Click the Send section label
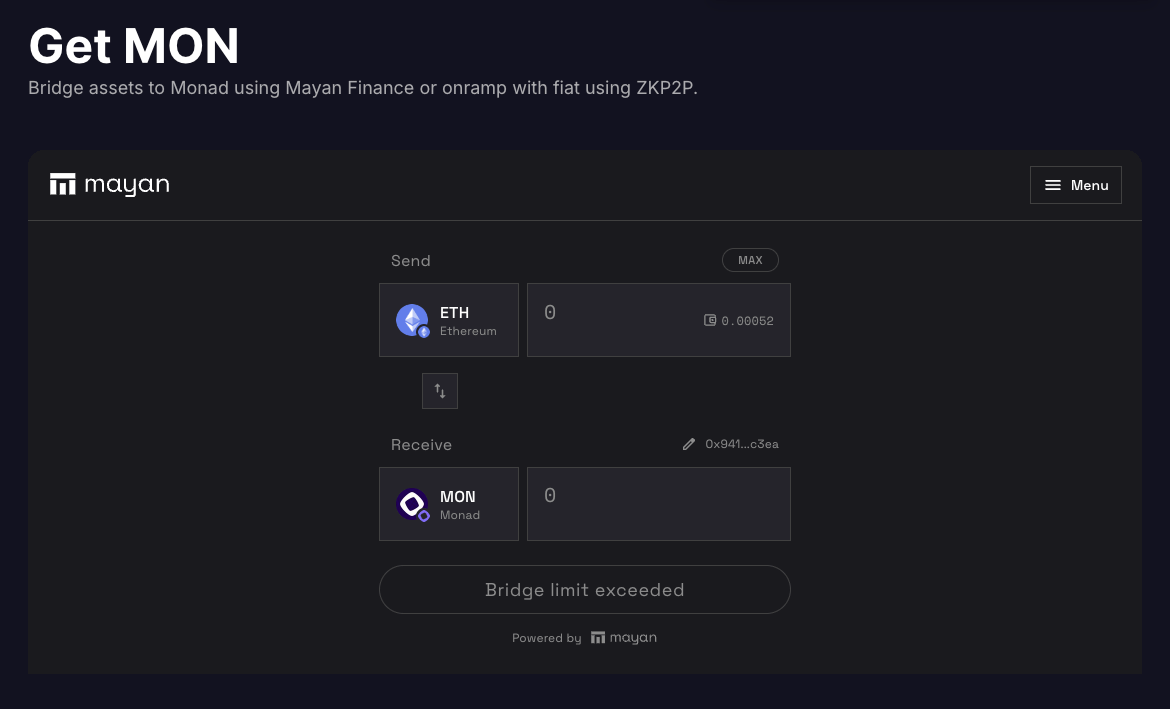This screenshot has width=1170, height=709. [x=410, y=261]
